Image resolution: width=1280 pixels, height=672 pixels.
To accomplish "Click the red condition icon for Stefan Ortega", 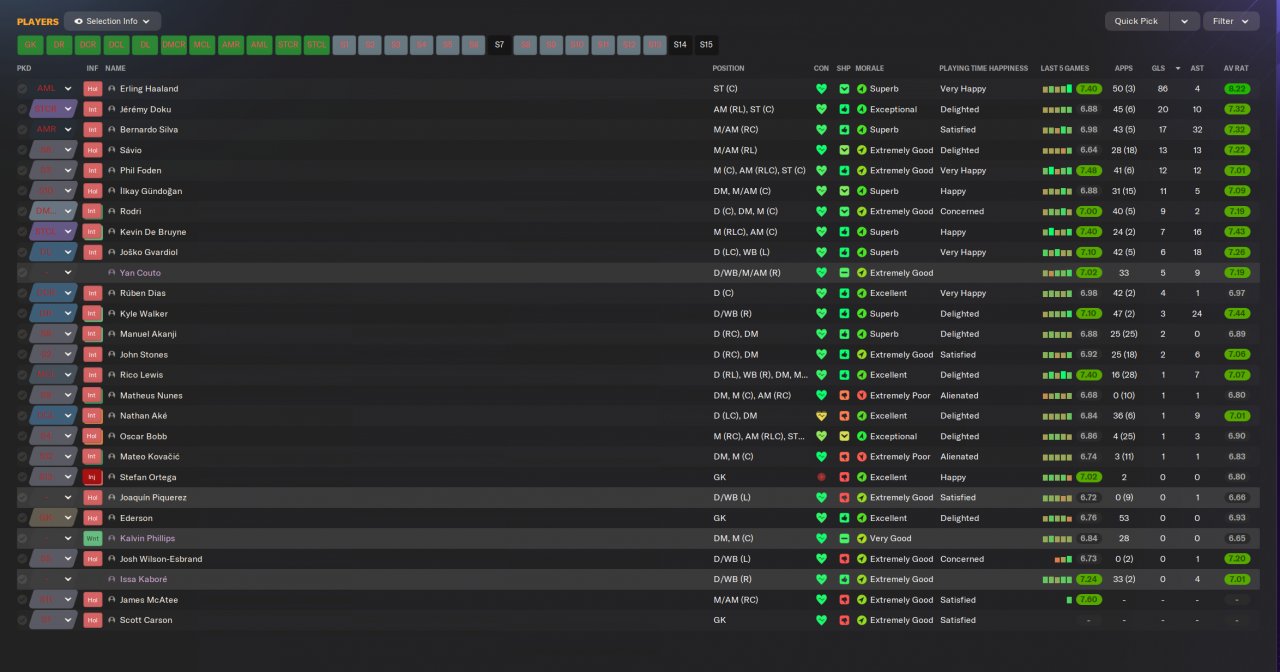I will coord(822,477).
